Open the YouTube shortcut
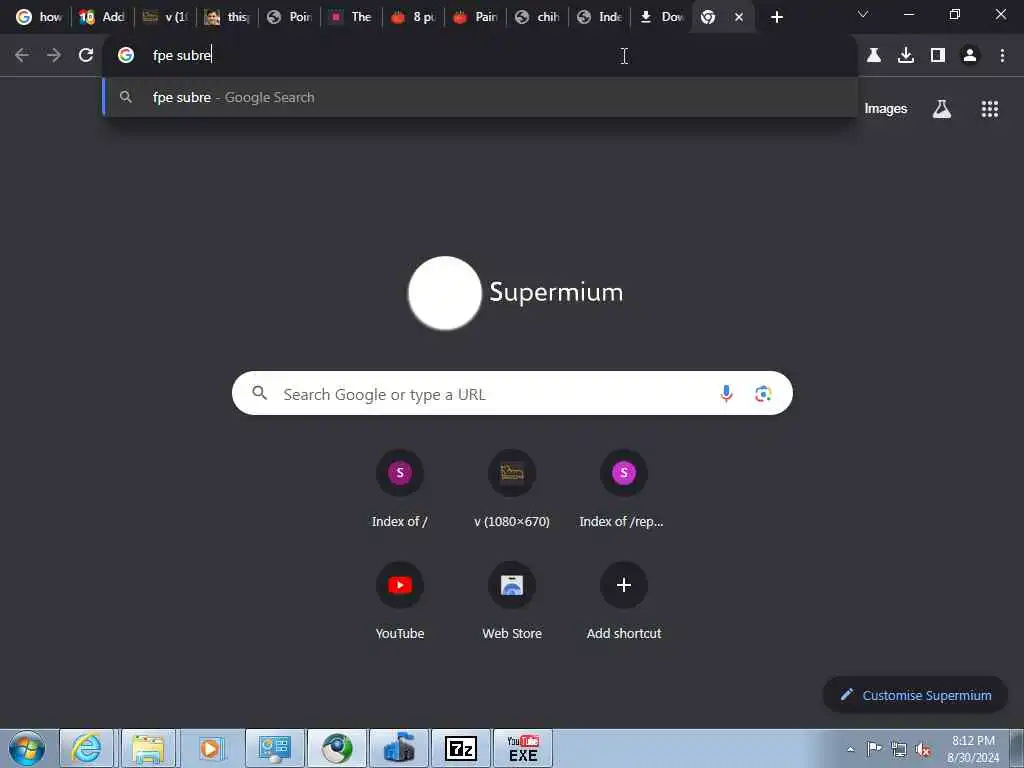This screenshot has width=1024, height=768. pyautogui.click(x=400, y=601)
